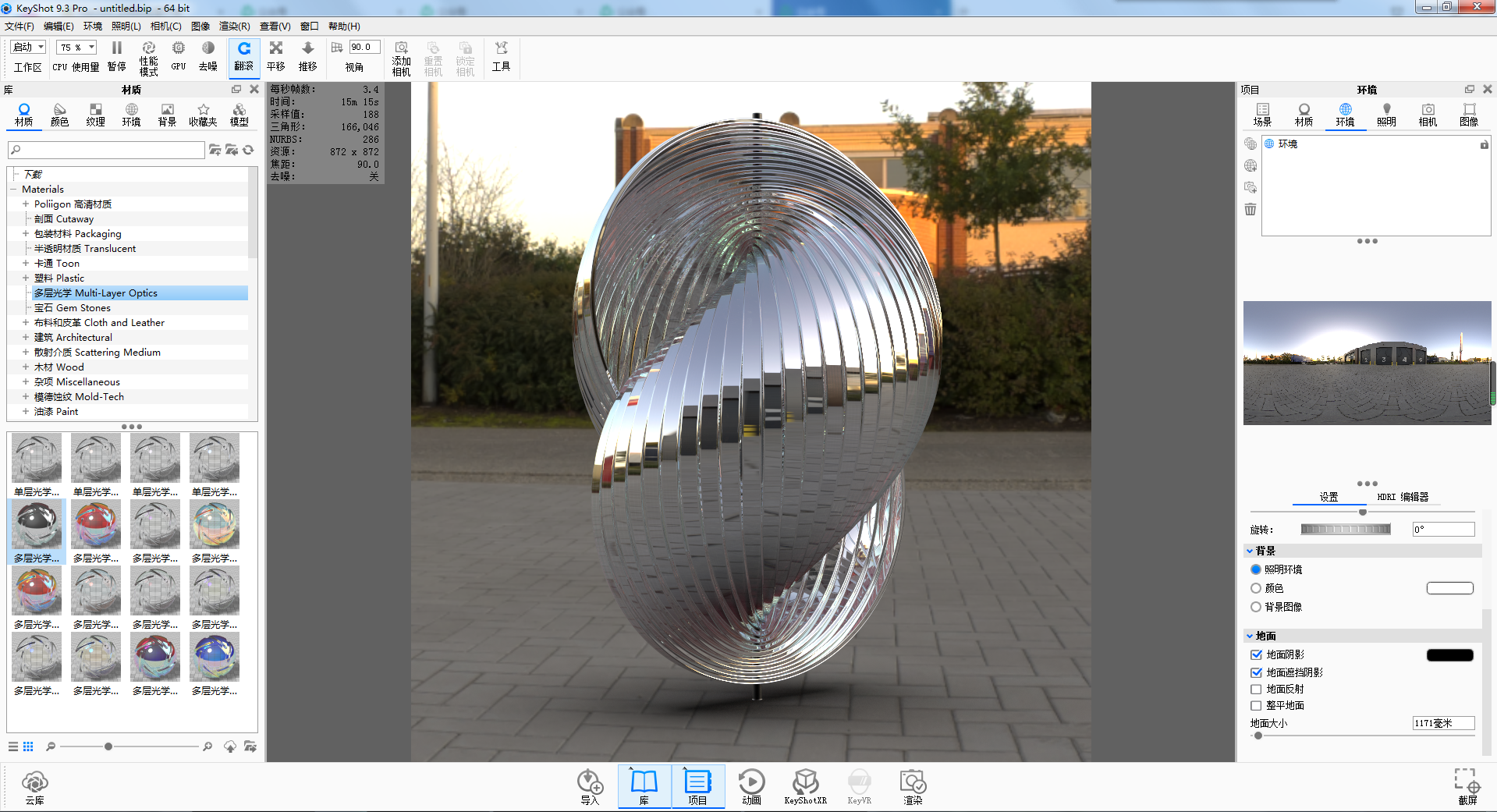This screenshot has height=812, width=1497.
Task: Select Lighting Environment (照明环境) background option
Action: click(1256, 569)
